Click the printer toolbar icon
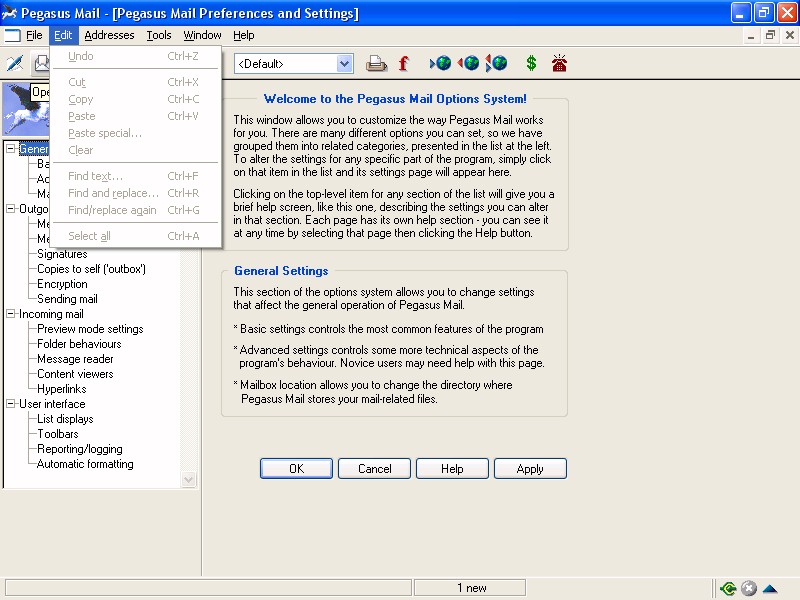The width and height of the screenshot is (800, 600). tap(377, 63)
